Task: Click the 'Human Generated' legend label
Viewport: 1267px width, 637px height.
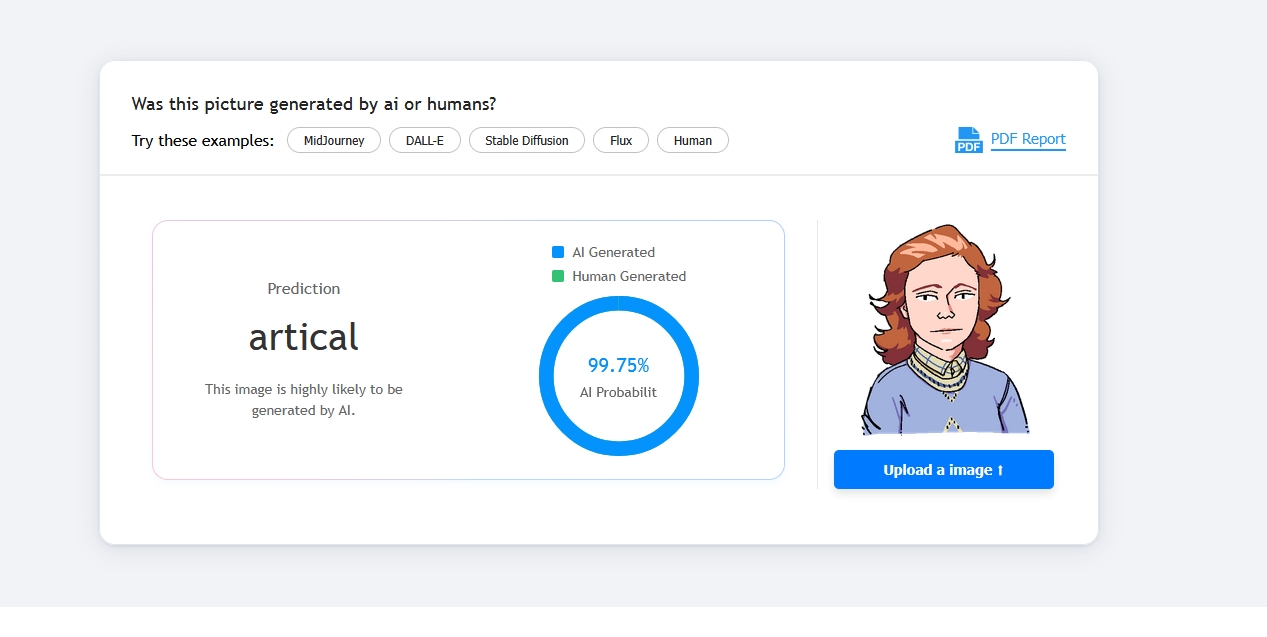Action: [629, 276]
